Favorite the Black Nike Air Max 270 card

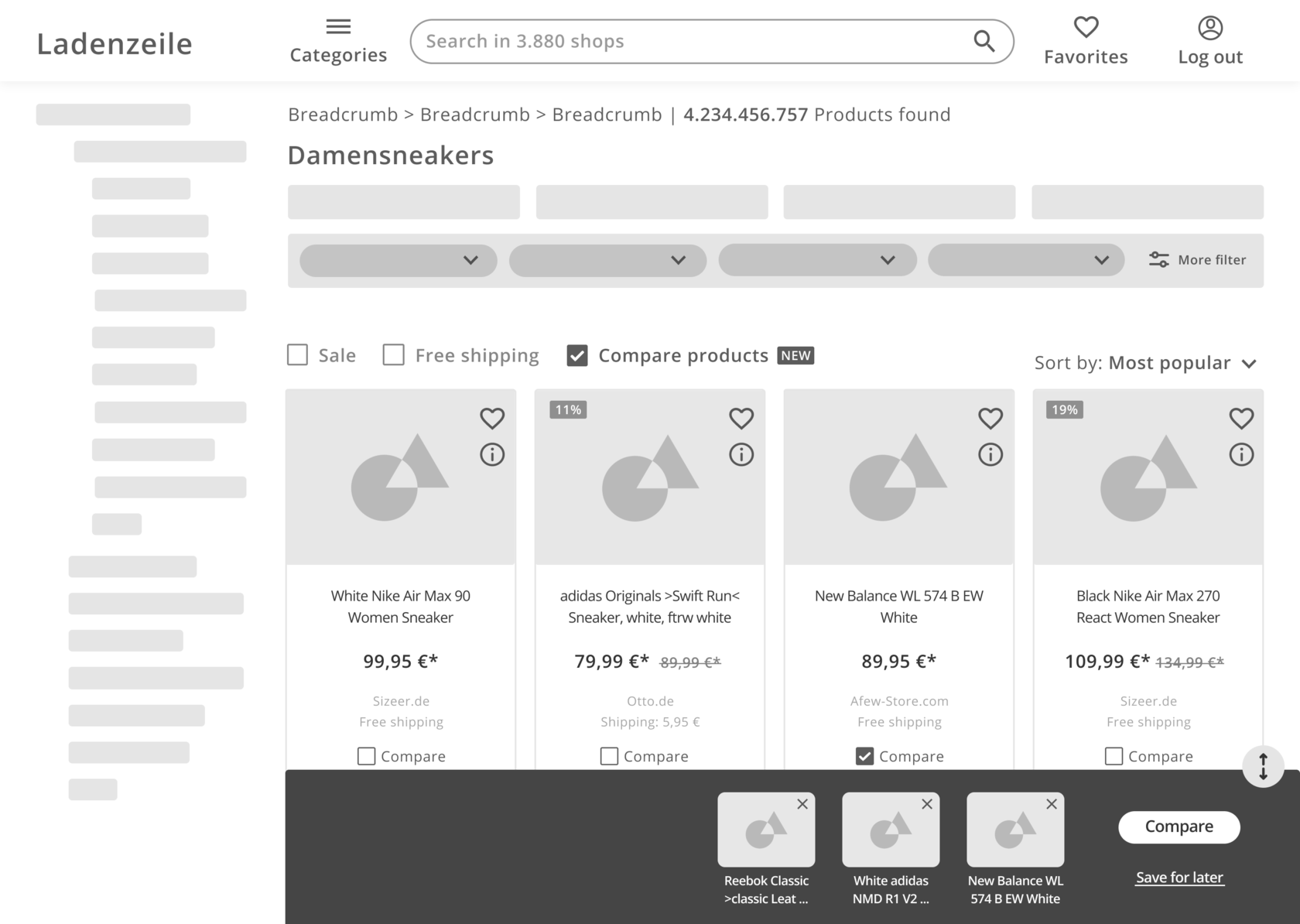tap(1241, 418)
